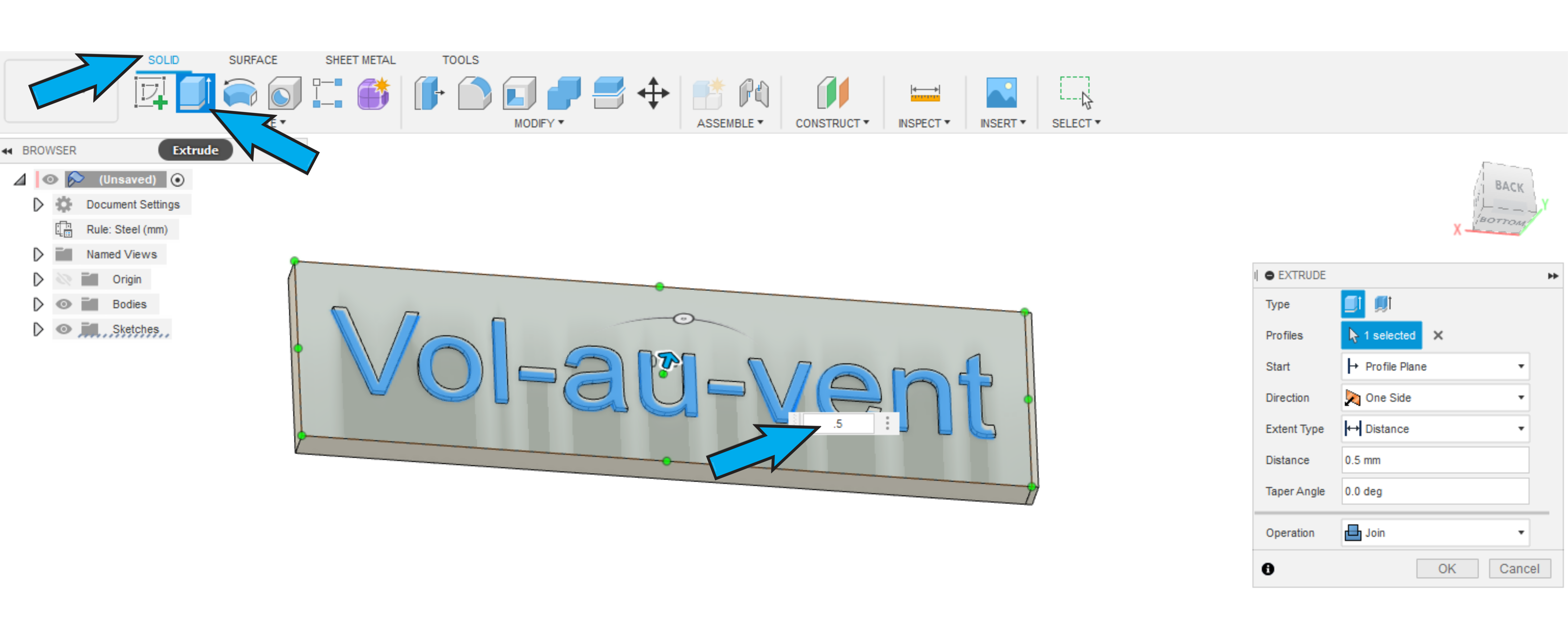Click the Fillet tool in Modify

474,93
